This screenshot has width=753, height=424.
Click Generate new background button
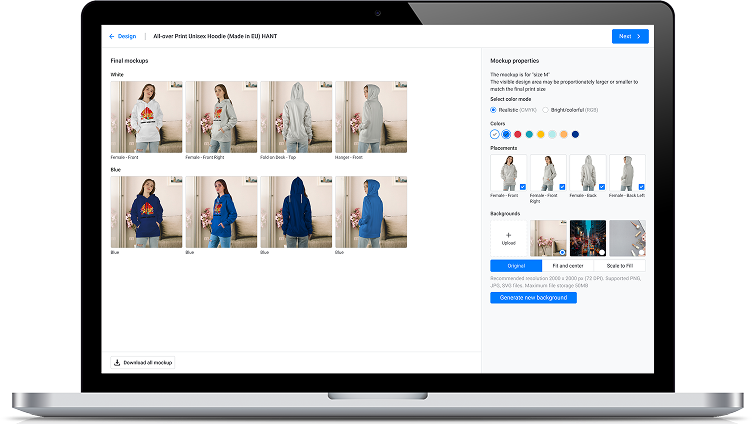533,298
